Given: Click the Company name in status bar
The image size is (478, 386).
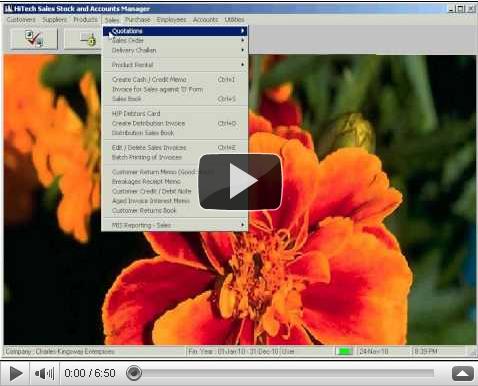Looking at the screenshot, I should tap(60, 351).
